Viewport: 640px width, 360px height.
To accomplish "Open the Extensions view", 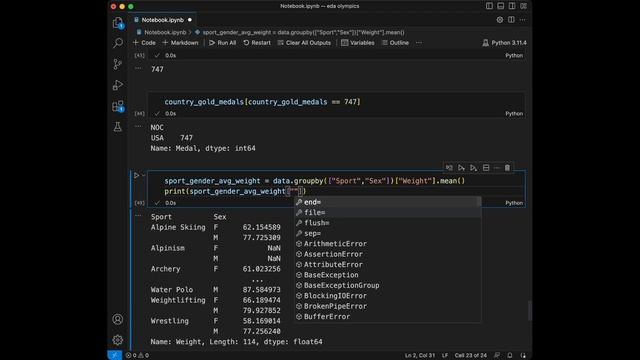I will (x=118, y=106).
